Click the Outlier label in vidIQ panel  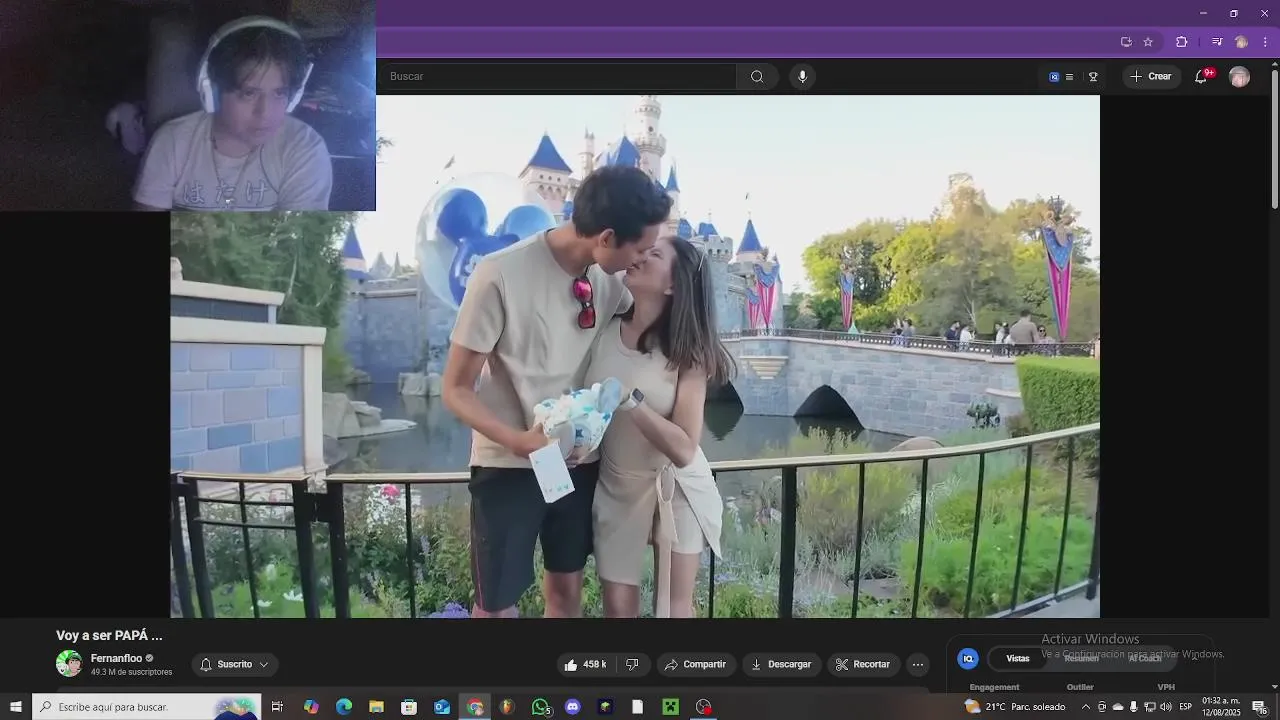point(1080,687)
